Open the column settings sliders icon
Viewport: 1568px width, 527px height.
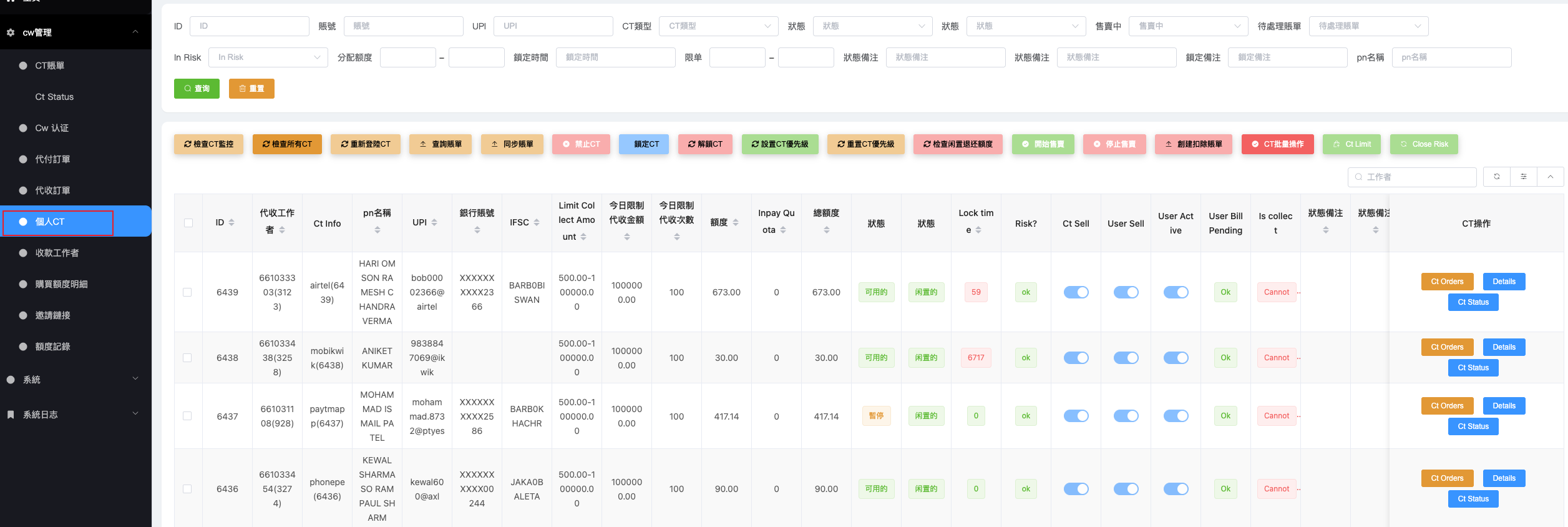click(1523, 177)
